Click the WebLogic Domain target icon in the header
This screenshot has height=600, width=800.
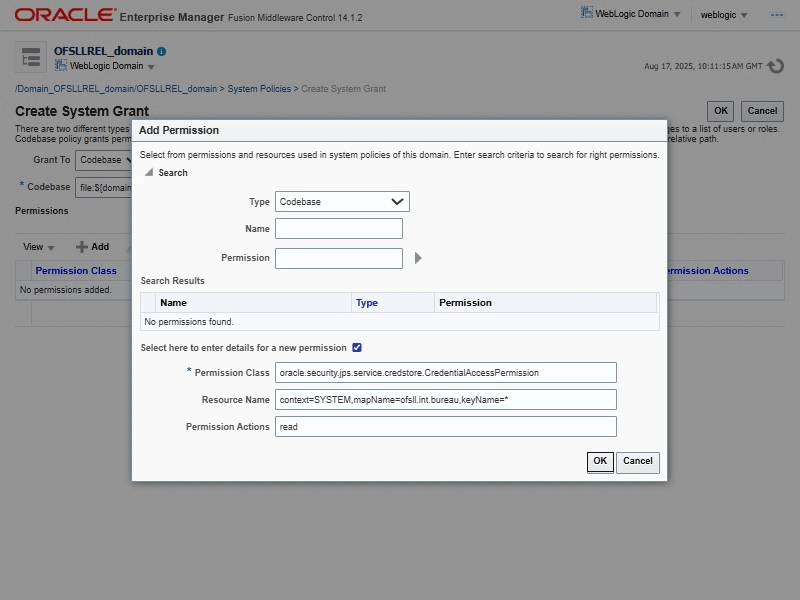587,13
